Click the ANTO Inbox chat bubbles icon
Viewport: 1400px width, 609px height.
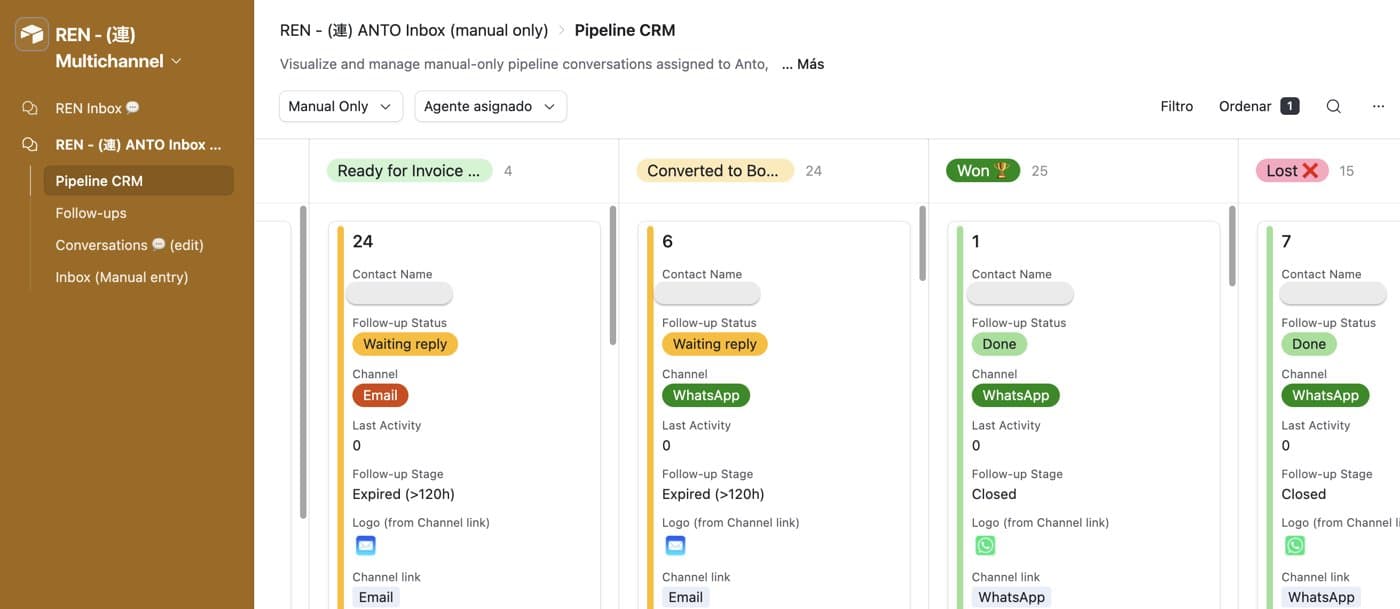(x=30, y=144)
